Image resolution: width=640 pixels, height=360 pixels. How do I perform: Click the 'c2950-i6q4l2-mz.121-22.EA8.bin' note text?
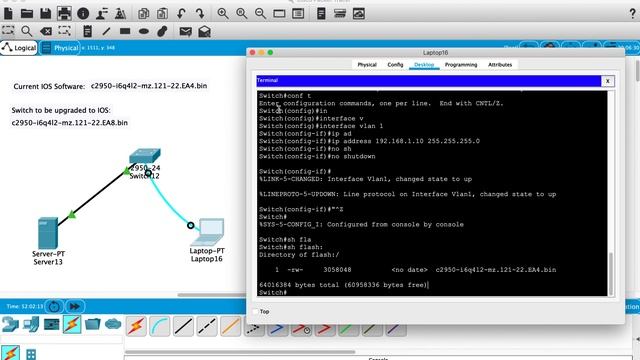click(x=69, y=122)
